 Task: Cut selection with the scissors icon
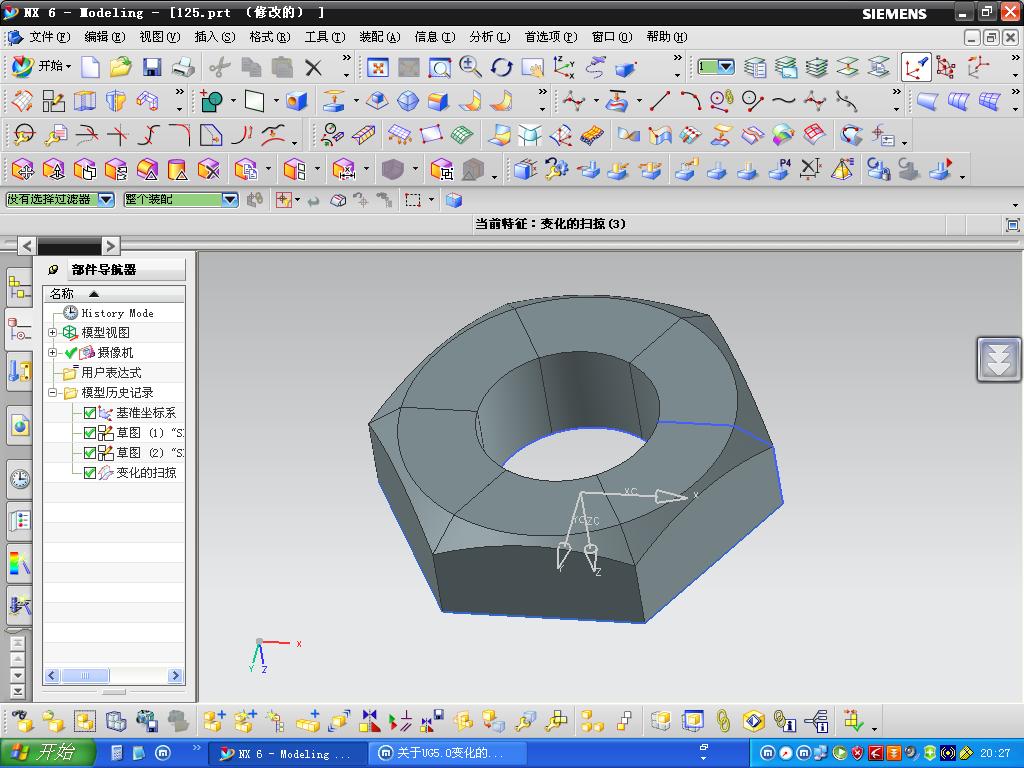pos(220,67)
